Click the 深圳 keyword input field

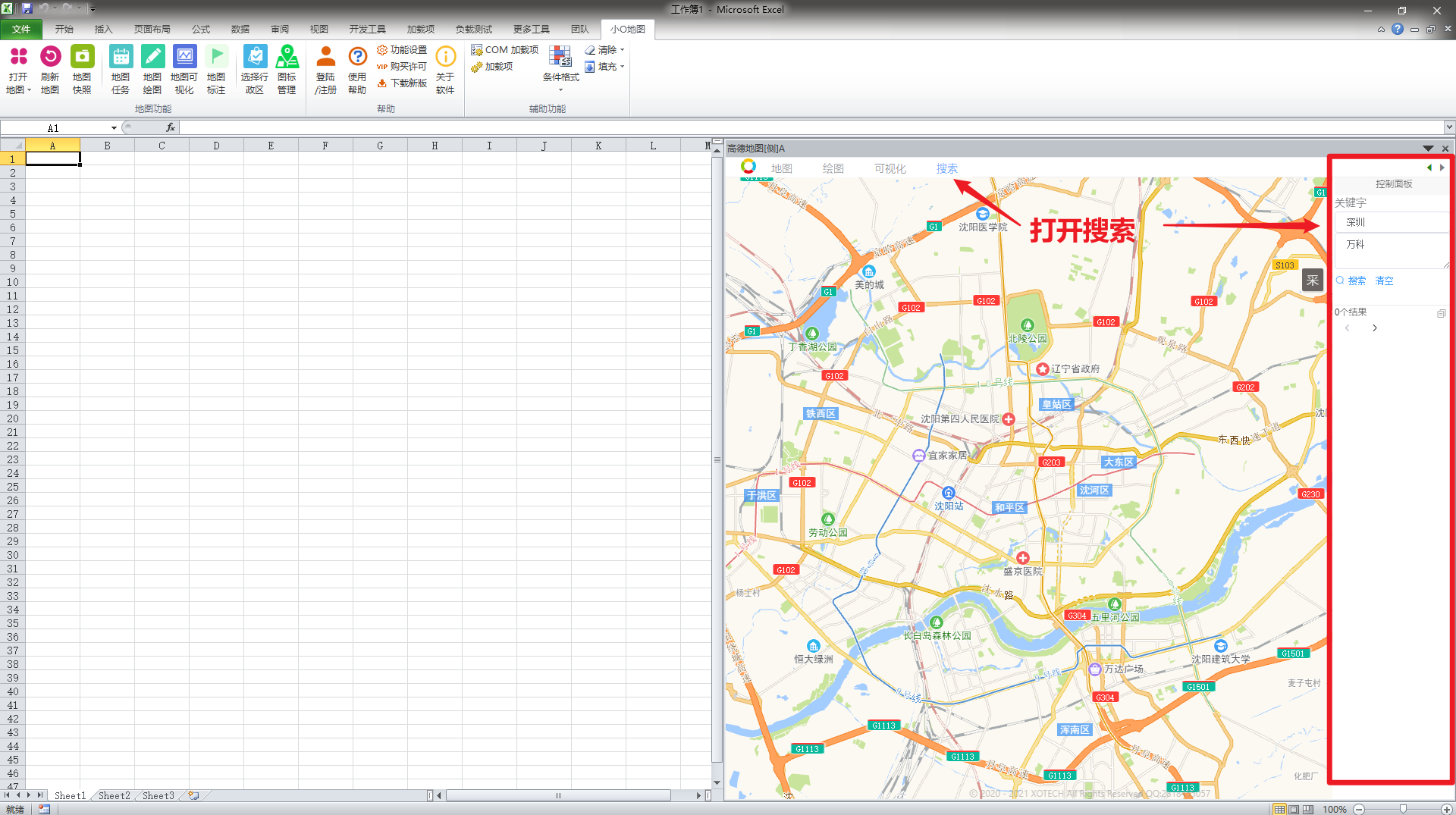click(x=1392, y=222)
